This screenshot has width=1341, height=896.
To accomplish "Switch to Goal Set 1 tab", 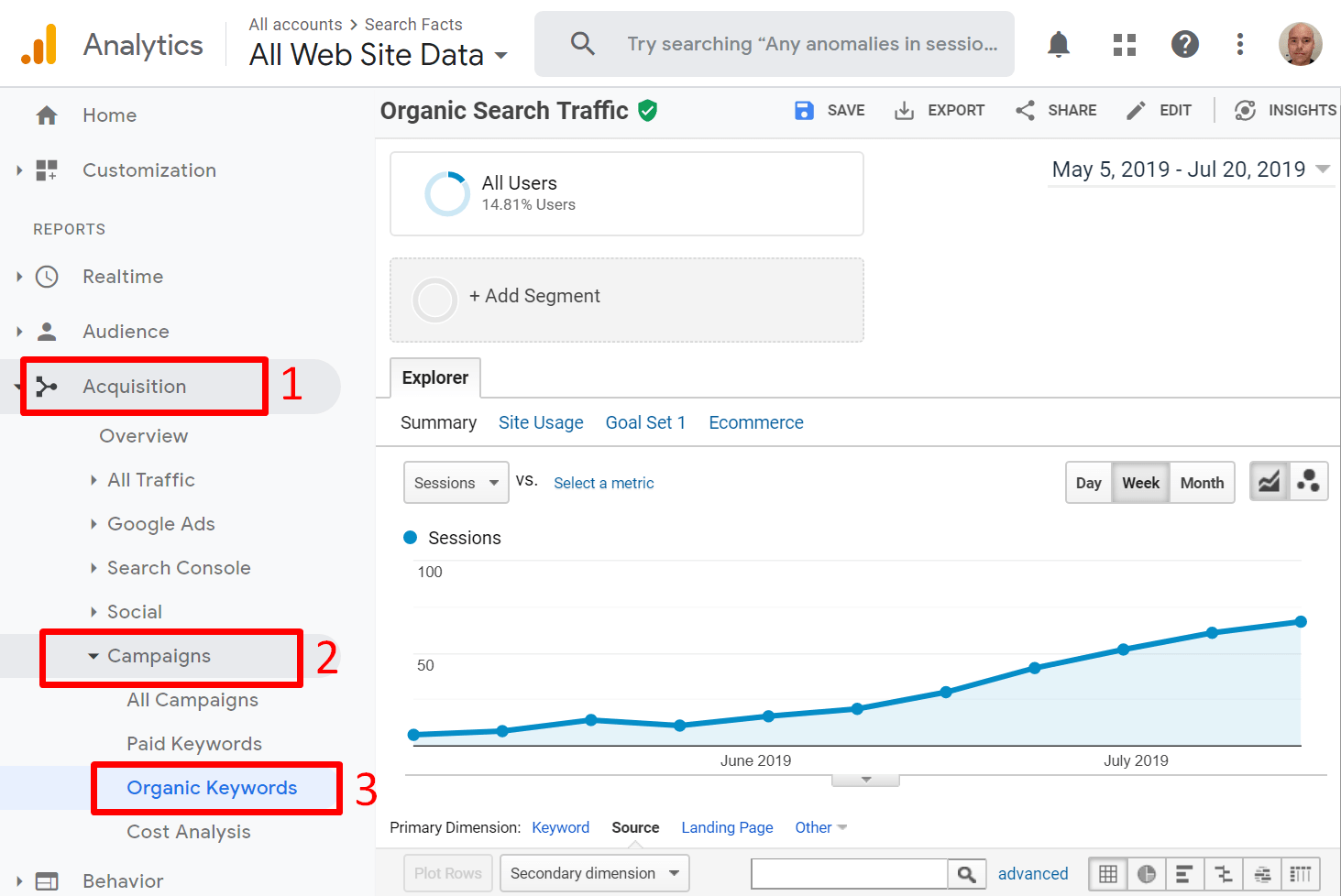I will point(645,422).
